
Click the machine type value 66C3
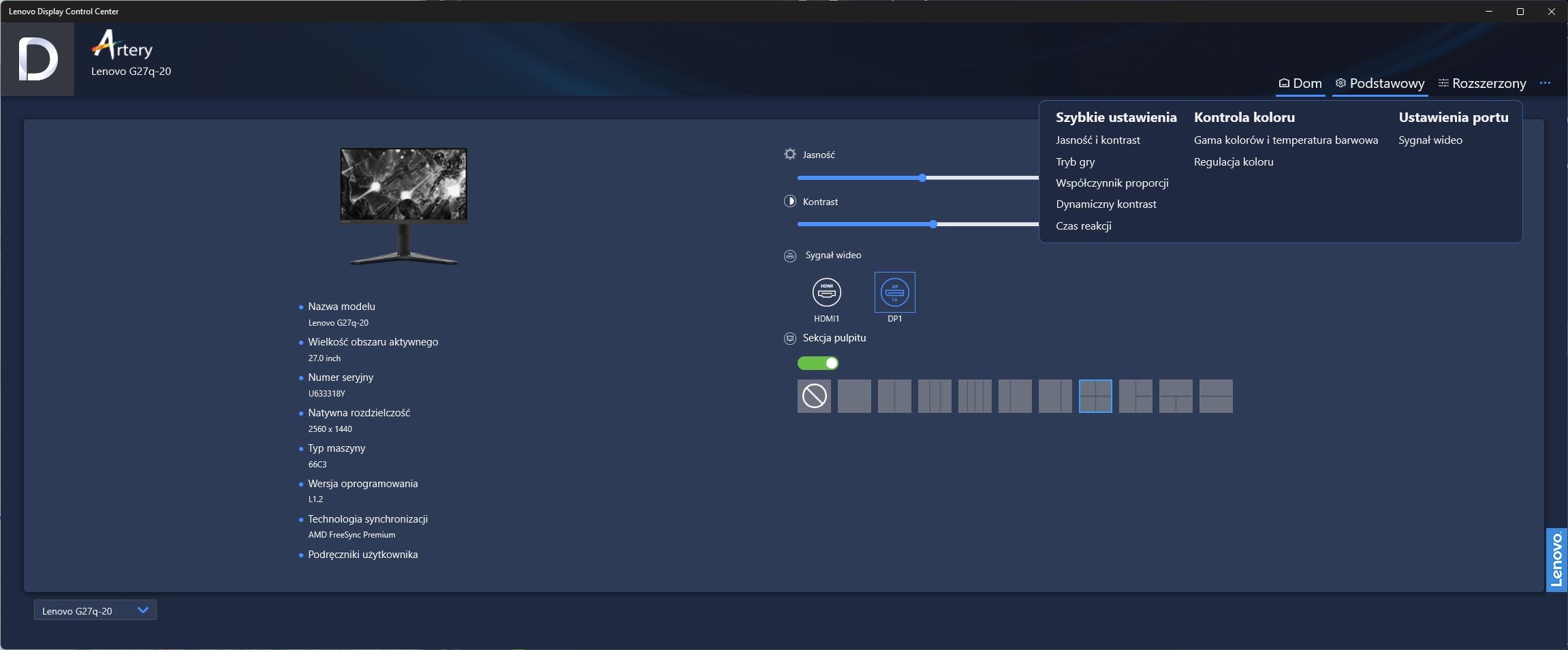317,464
